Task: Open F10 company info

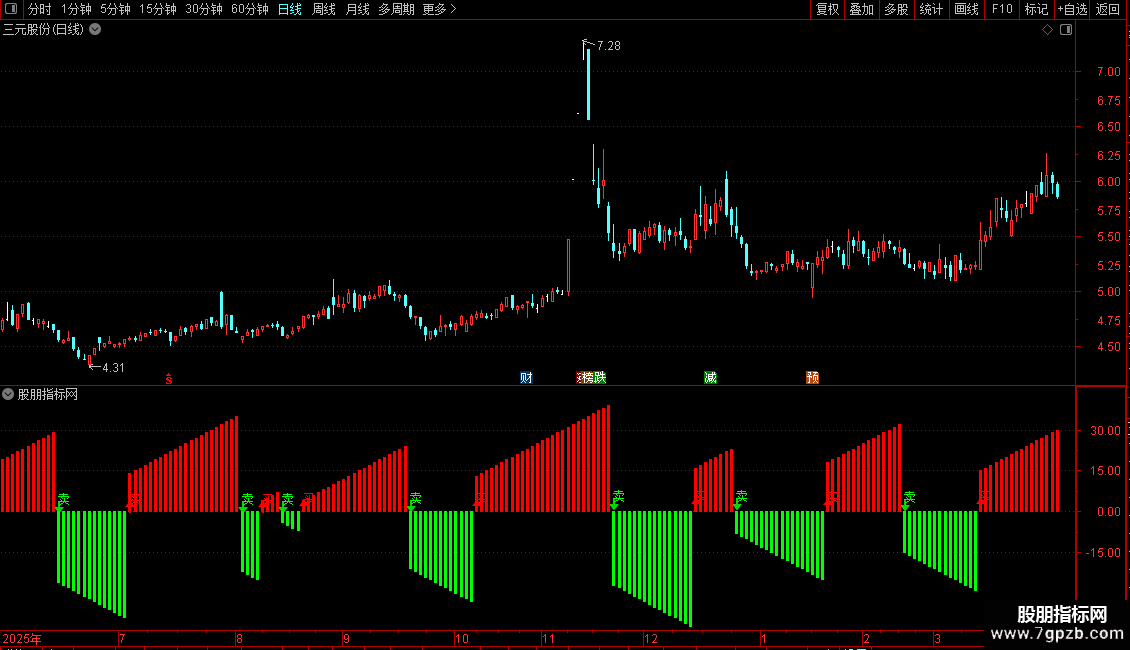Action: 1002,9
